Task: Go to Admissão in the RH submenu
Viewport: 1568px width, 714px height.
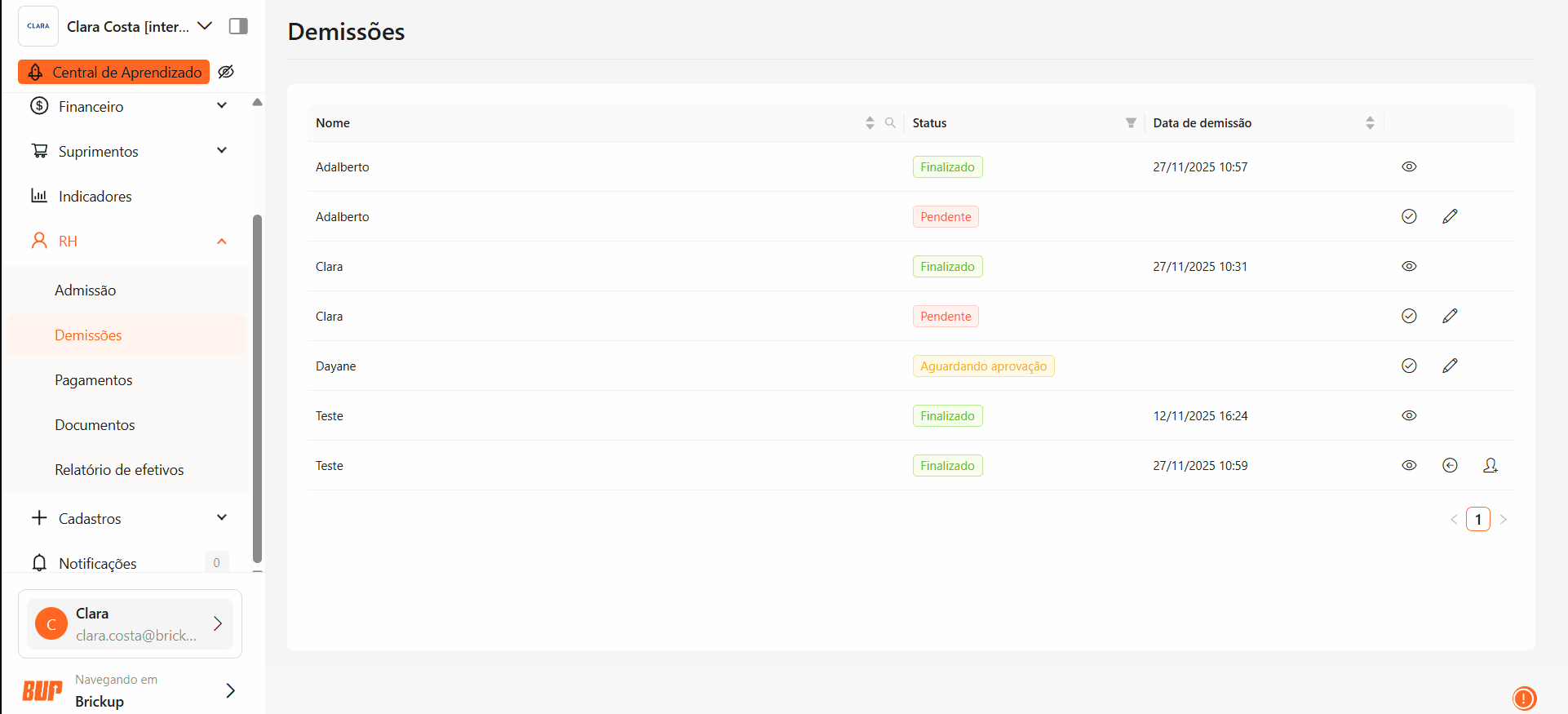Action: pyautogui.click(x=86, y=290)
